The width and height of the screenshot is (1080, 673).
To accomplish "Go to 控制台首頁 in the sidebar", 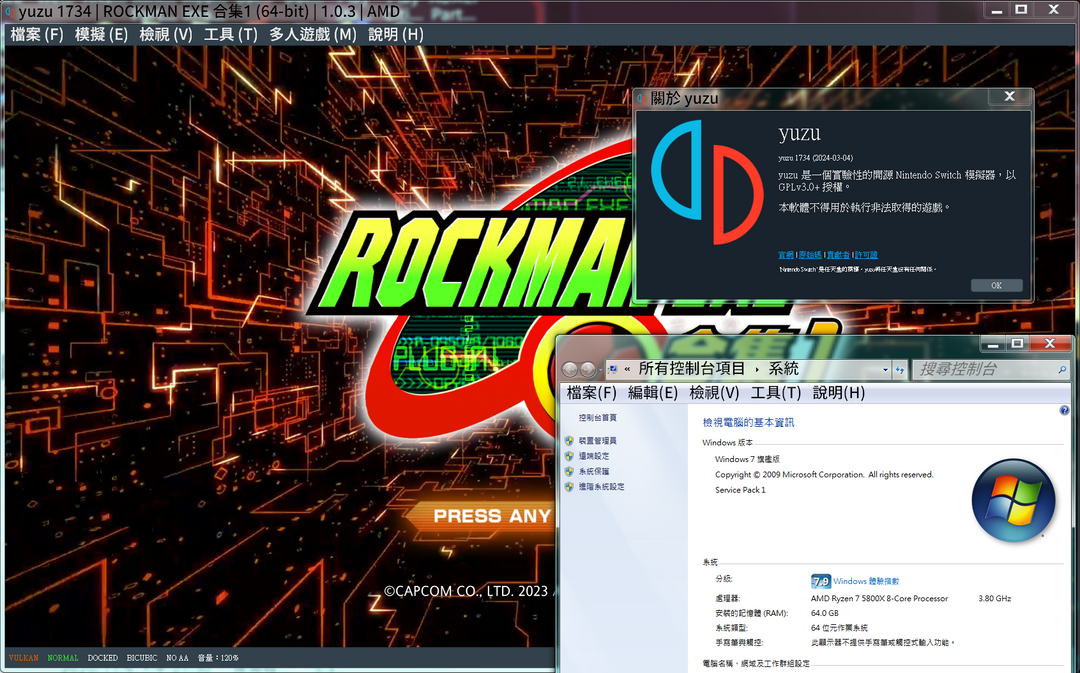I will click(598, 418).
